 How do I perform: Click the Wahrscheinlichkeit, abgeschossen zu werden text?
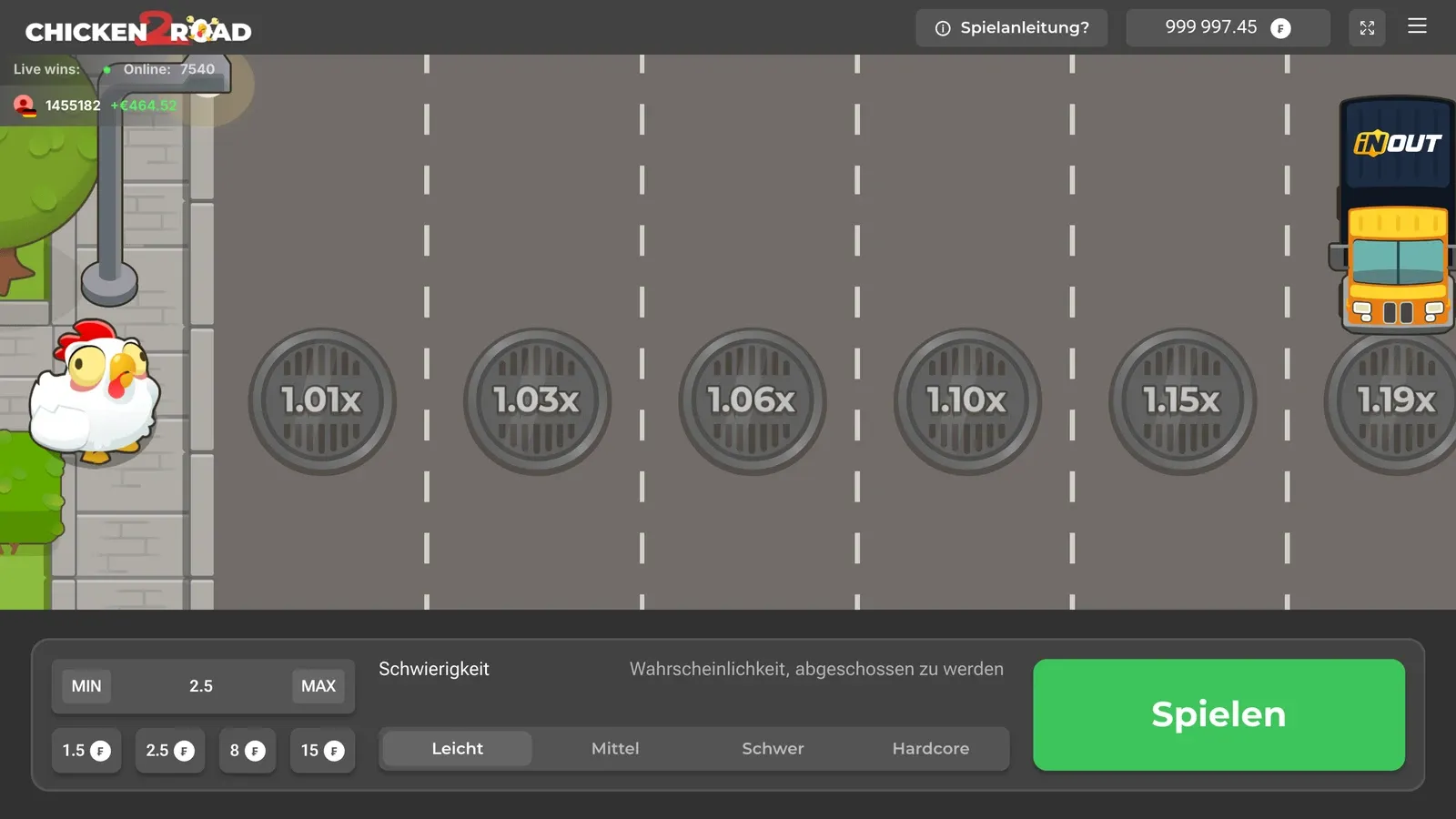point(816,670)
